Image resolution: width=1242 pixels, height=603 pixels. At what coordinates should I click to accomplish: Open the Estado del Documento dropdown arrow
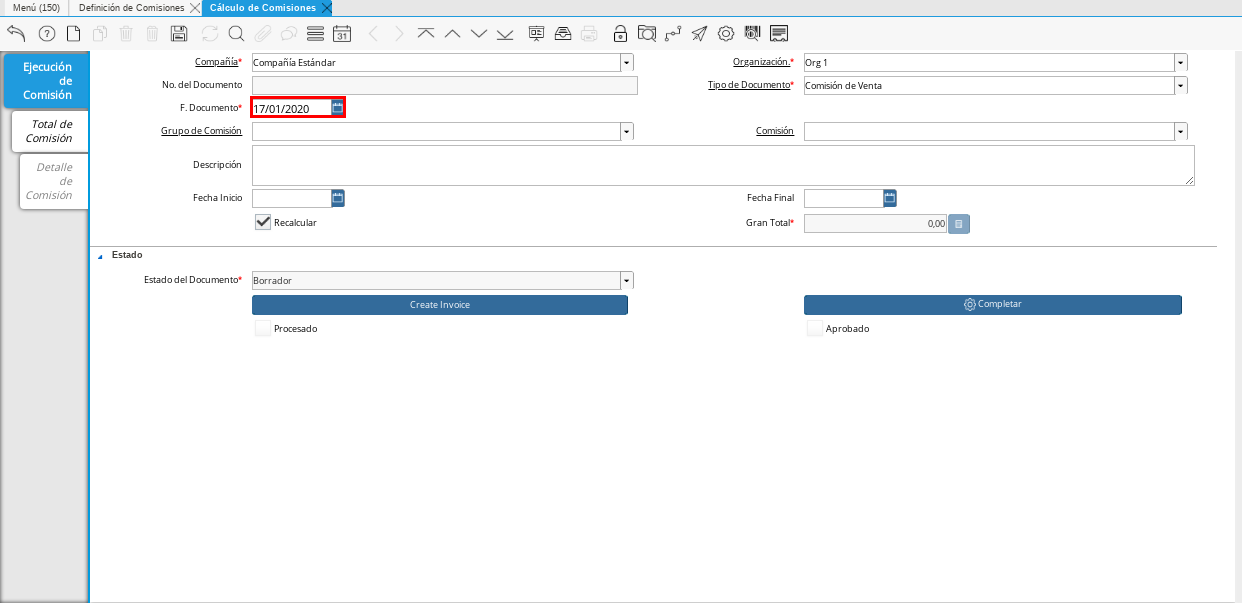[627, 280]
